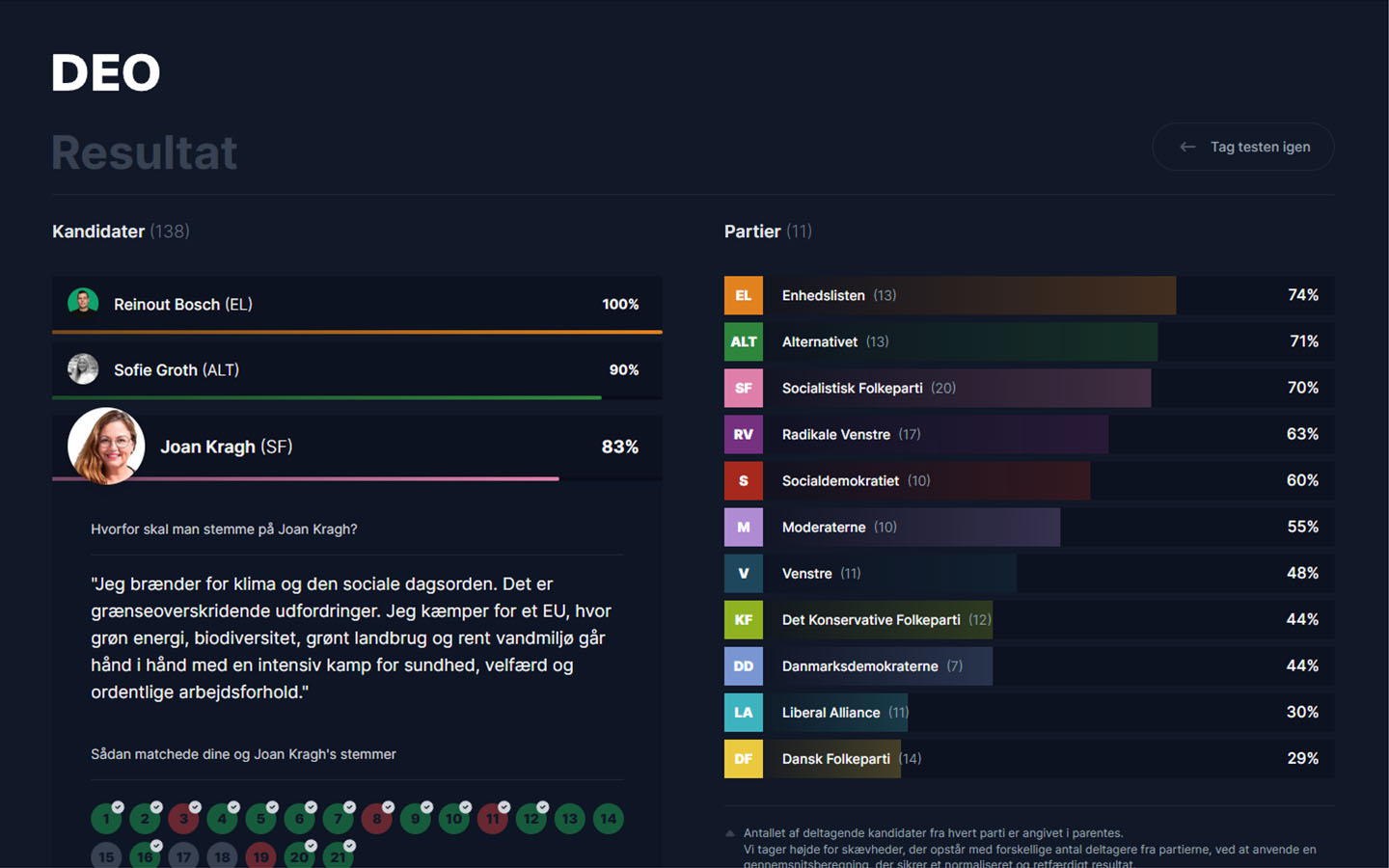Open the Dansk Folkeparti party row
The height and width of the screenshot is (868, 1389).
click(x=1029, y=758)
